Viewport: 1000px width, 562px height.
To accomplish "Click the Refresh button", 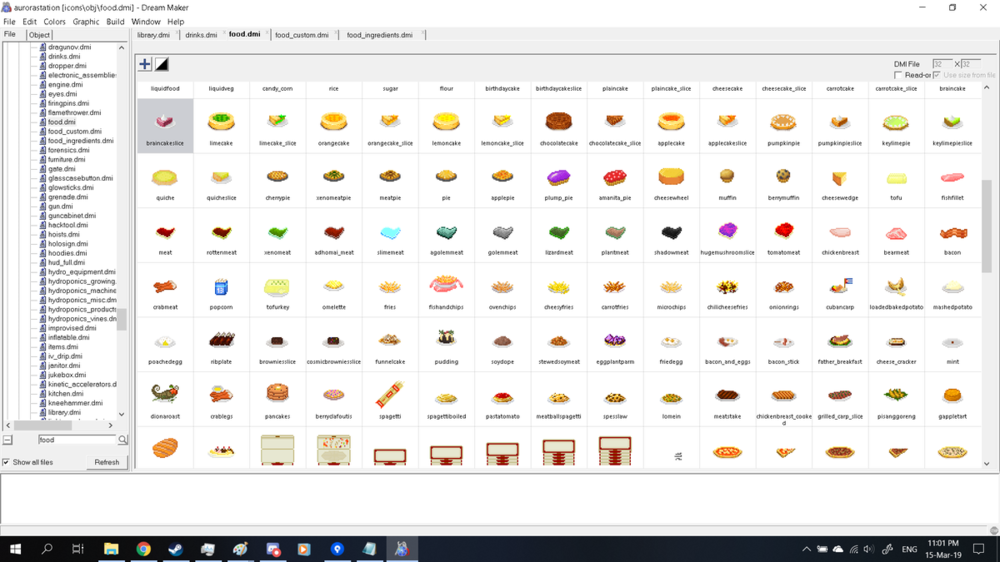I will pyautogui.click(x=107, y=462).
